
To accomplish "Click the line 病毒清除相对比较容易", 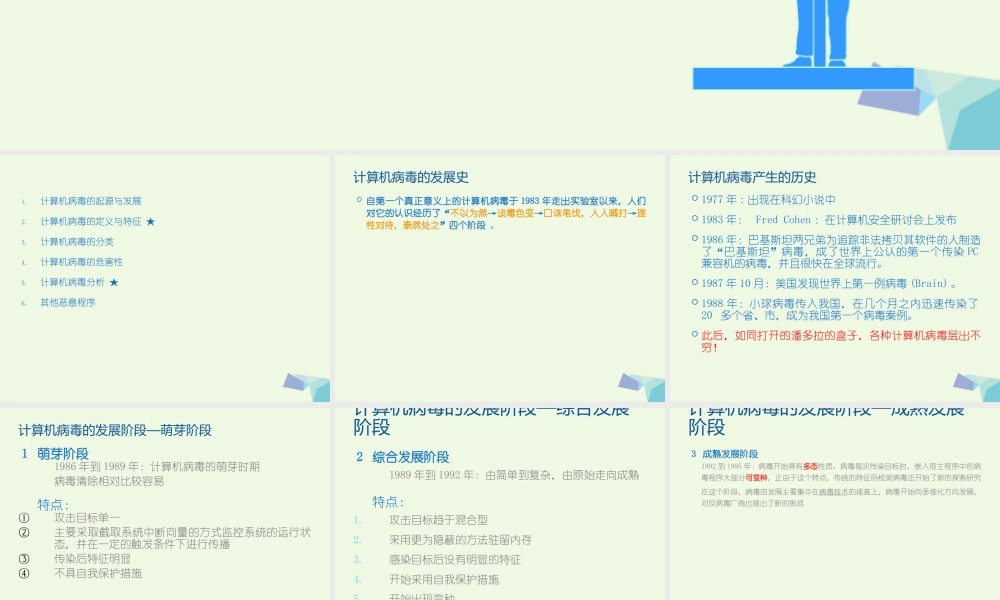I will 109,481.
